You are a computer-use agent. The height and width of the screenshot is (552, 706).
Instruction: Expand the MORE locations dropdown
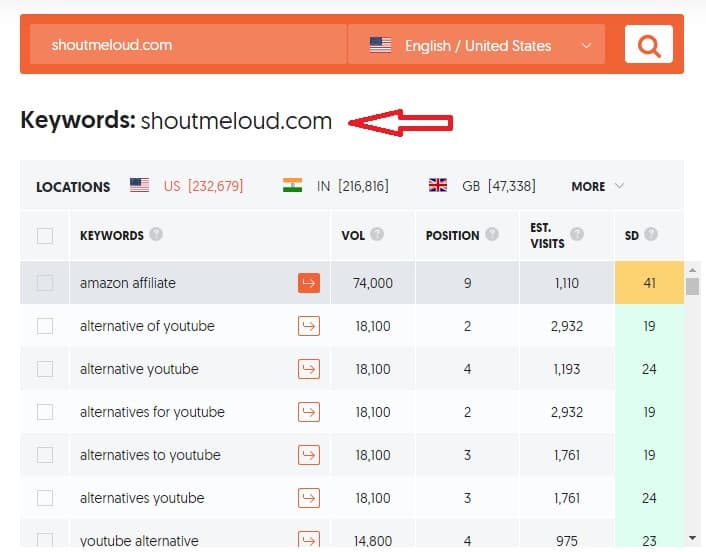(597, 186)
